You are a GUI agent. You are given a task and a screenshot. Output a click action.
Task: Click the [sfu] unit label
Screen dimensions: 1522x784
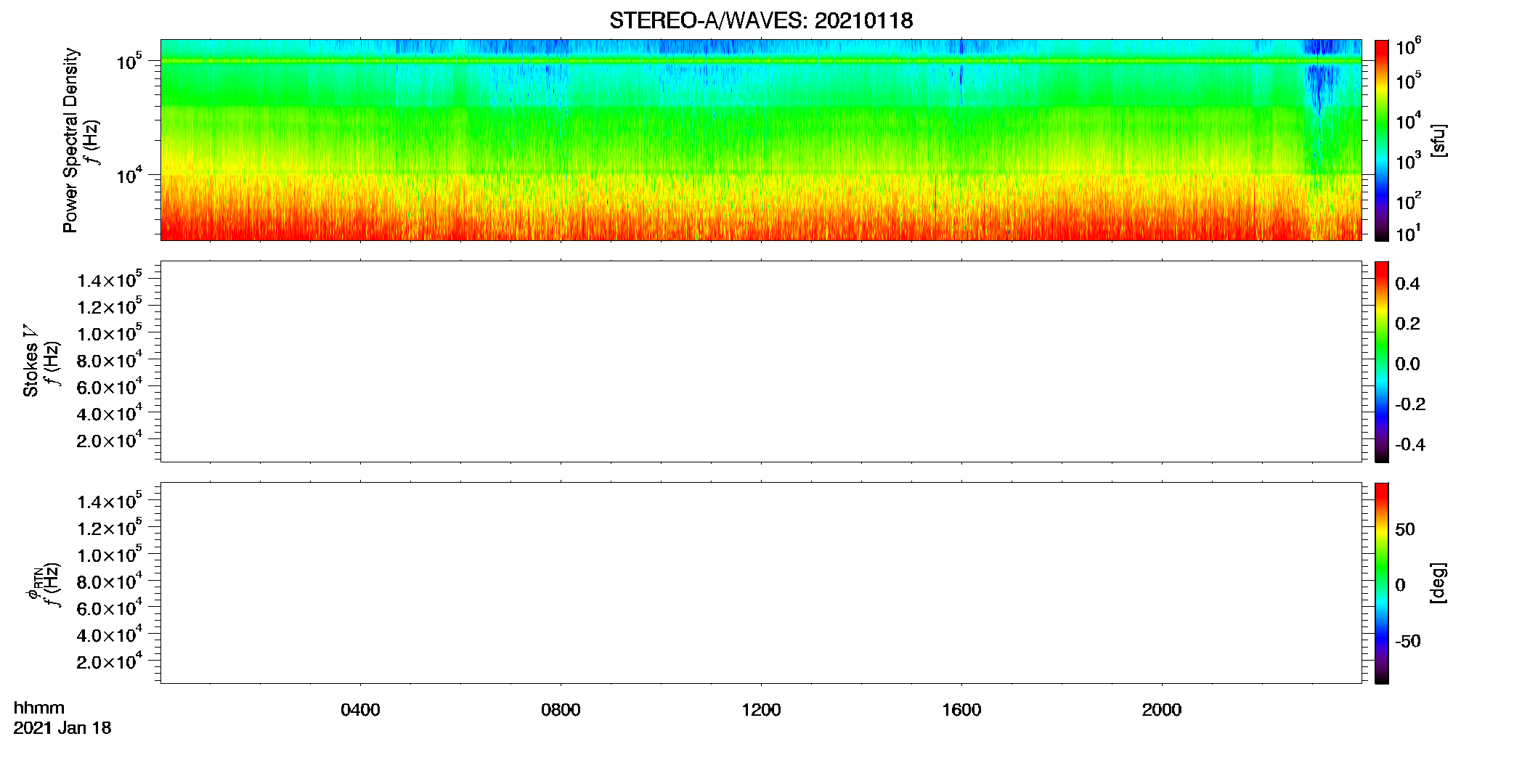click(x=1438, y=140)
